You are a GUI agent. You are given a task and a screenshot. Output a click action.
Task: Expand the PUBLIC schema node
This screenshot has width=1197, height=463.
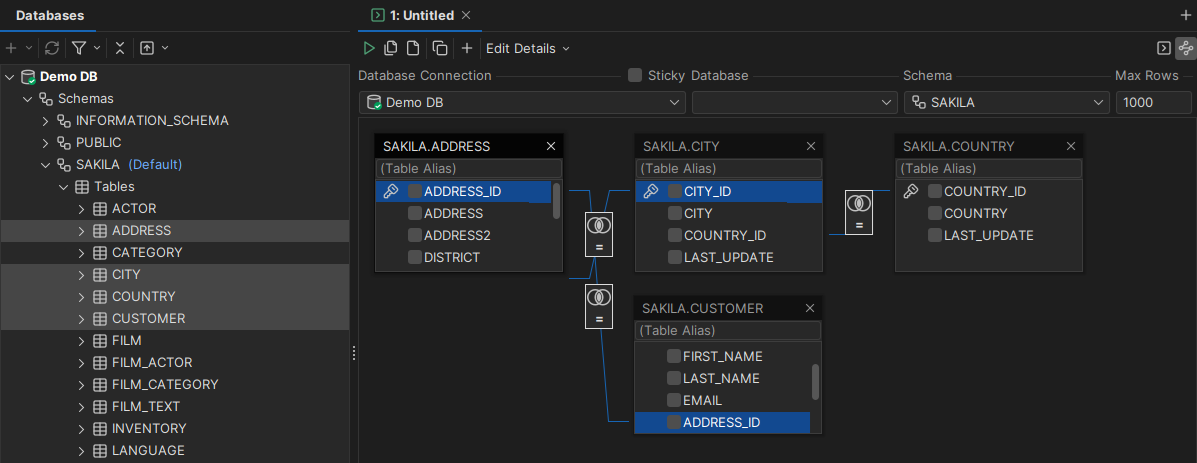pyautogui.click(x=46, y=143)
